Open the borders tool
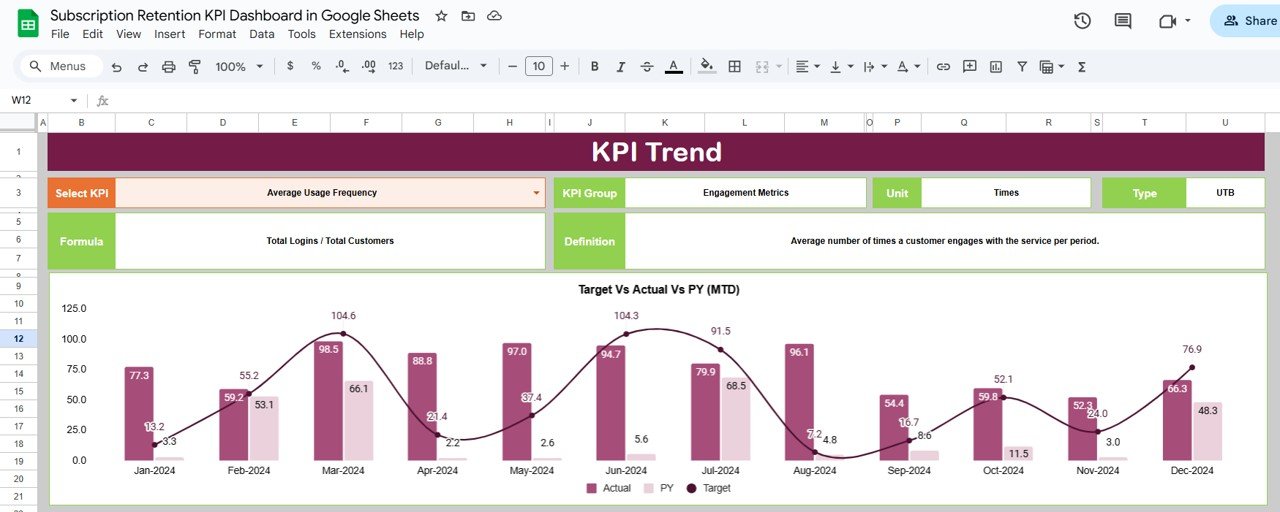 (734, 66)
